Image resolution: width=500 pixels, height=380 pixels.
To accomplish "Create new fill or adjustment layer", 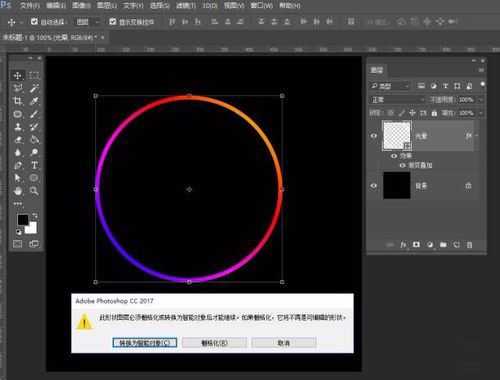I will click(430, 245).
